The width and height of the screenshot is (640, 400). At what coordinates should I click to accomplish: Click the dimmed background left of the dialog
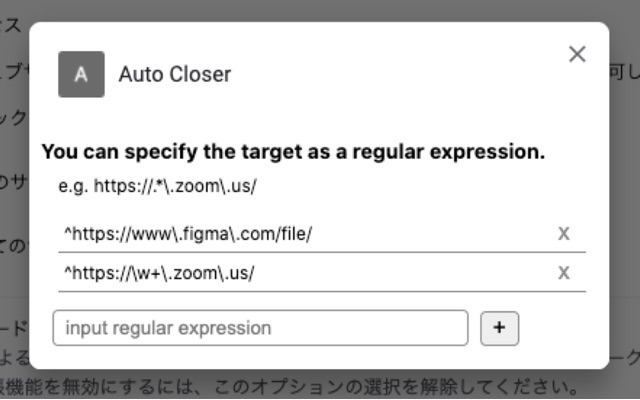[x=14, y=200]
